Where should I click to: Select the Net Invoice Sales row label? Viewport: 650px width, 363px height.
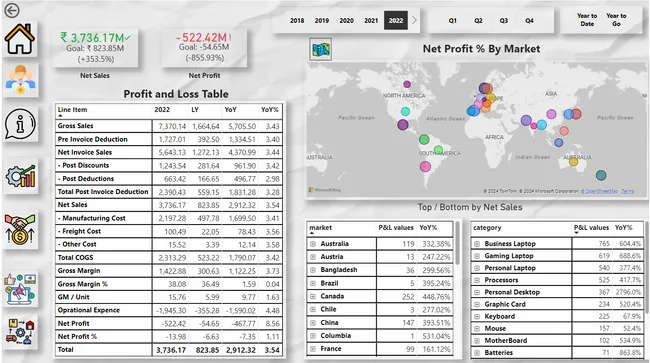pos(85,152)
